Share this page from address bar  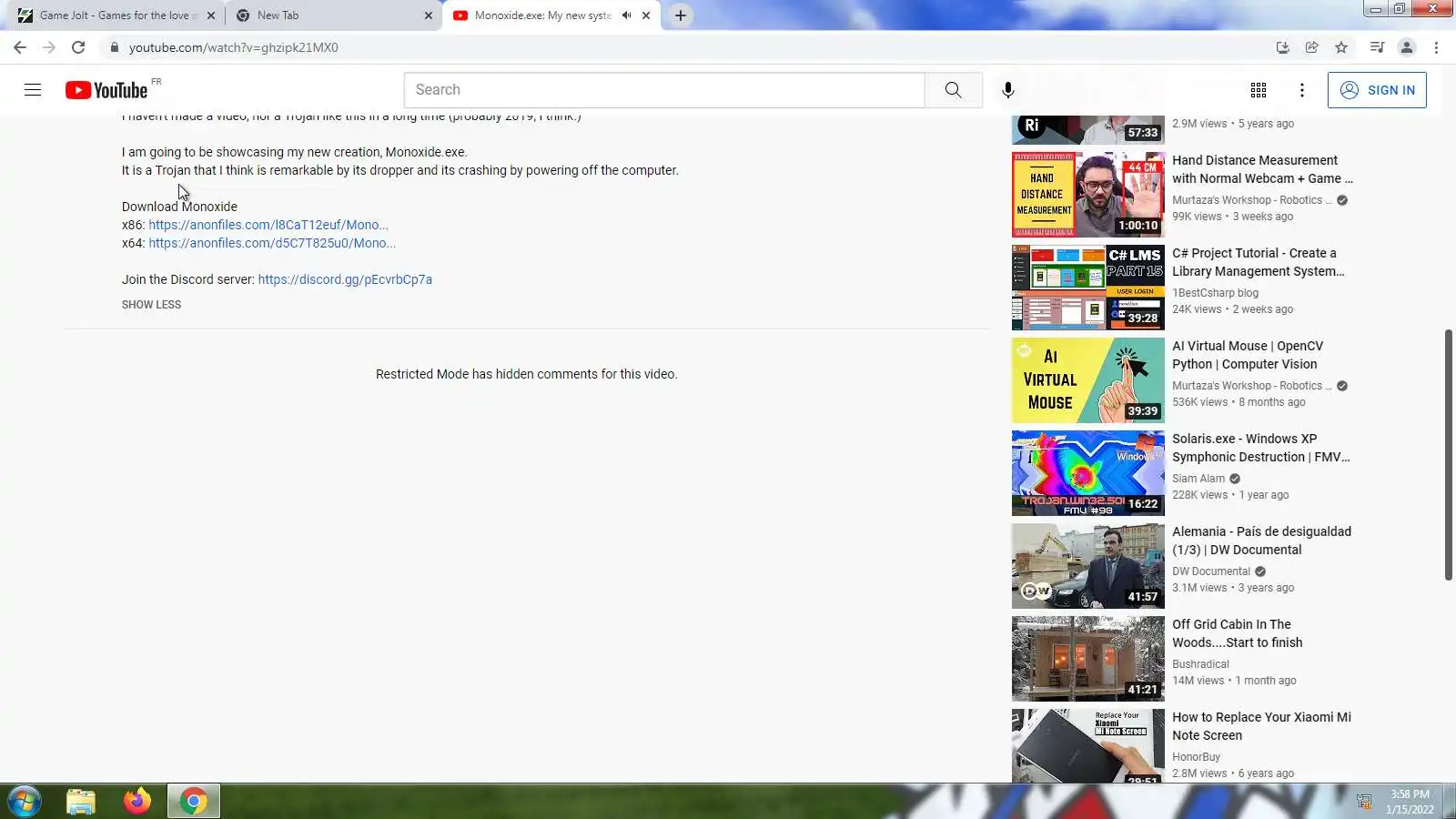pos(1311,47)
